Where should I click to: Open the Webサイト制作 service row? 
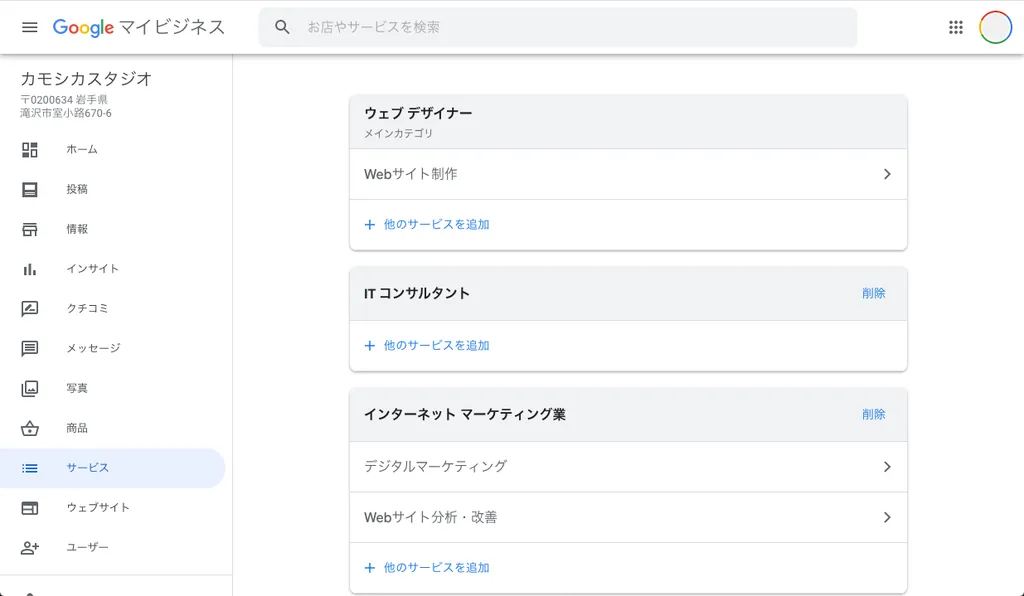pos(628,174)
